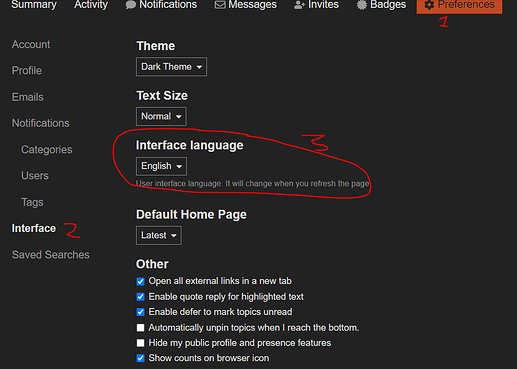Open Account preferences in sidebar

pyautogui.click(x=31, y=44)
